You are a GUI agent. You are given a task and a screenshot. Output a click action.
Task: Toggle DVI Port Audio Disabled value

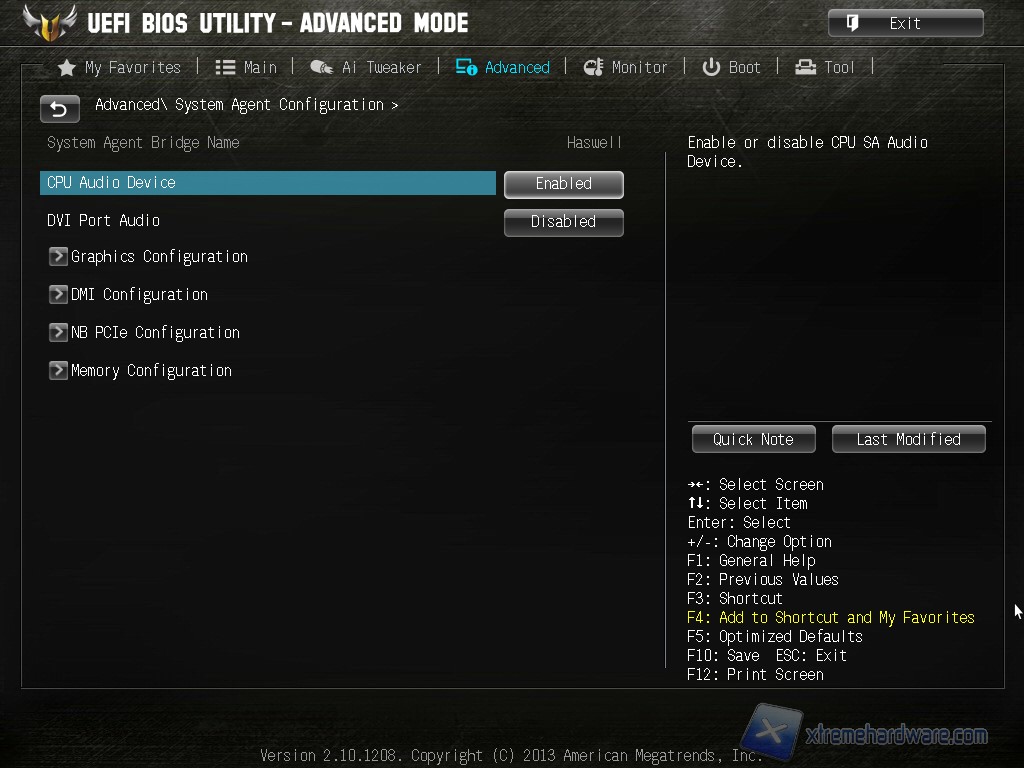point(564,222)
